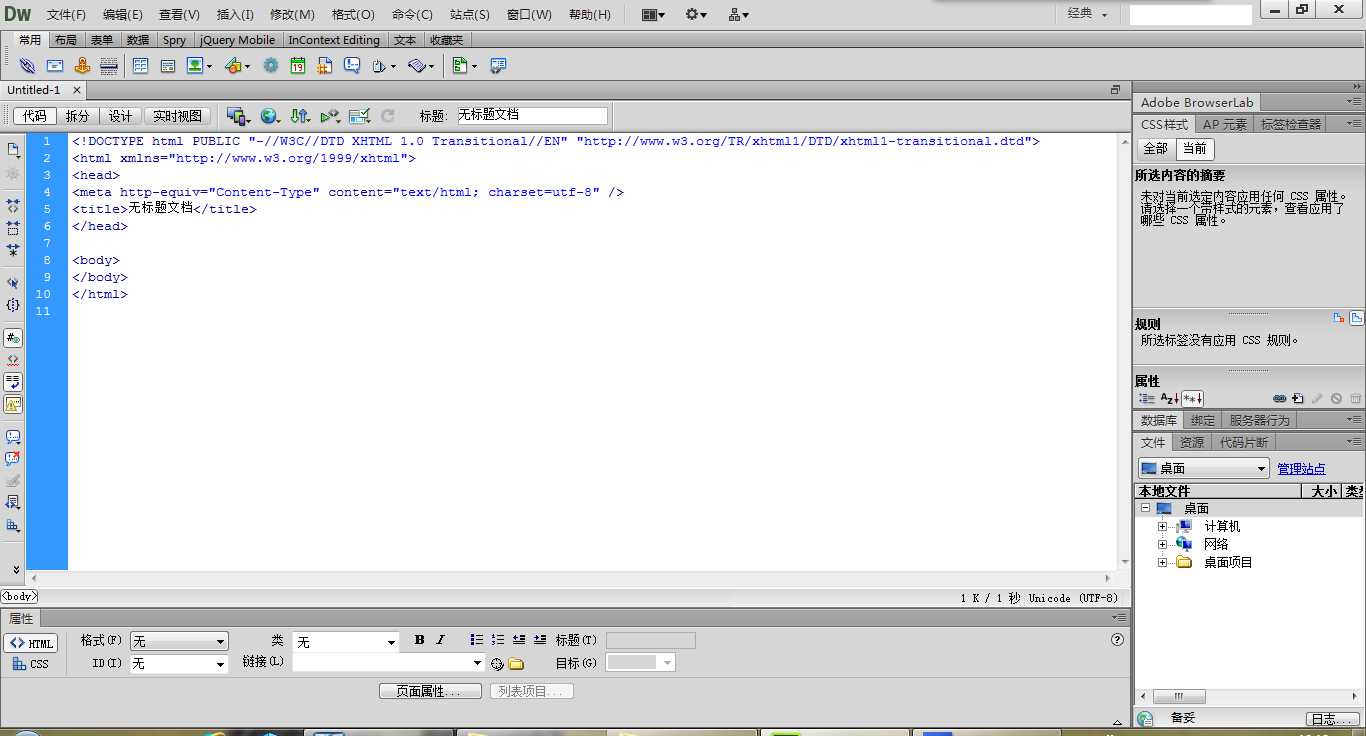This screenshot has height=736, width=1366.
Task: Toggle line numbers in the code toolbar
Action: pyautogui.click(x=13, y=338)
